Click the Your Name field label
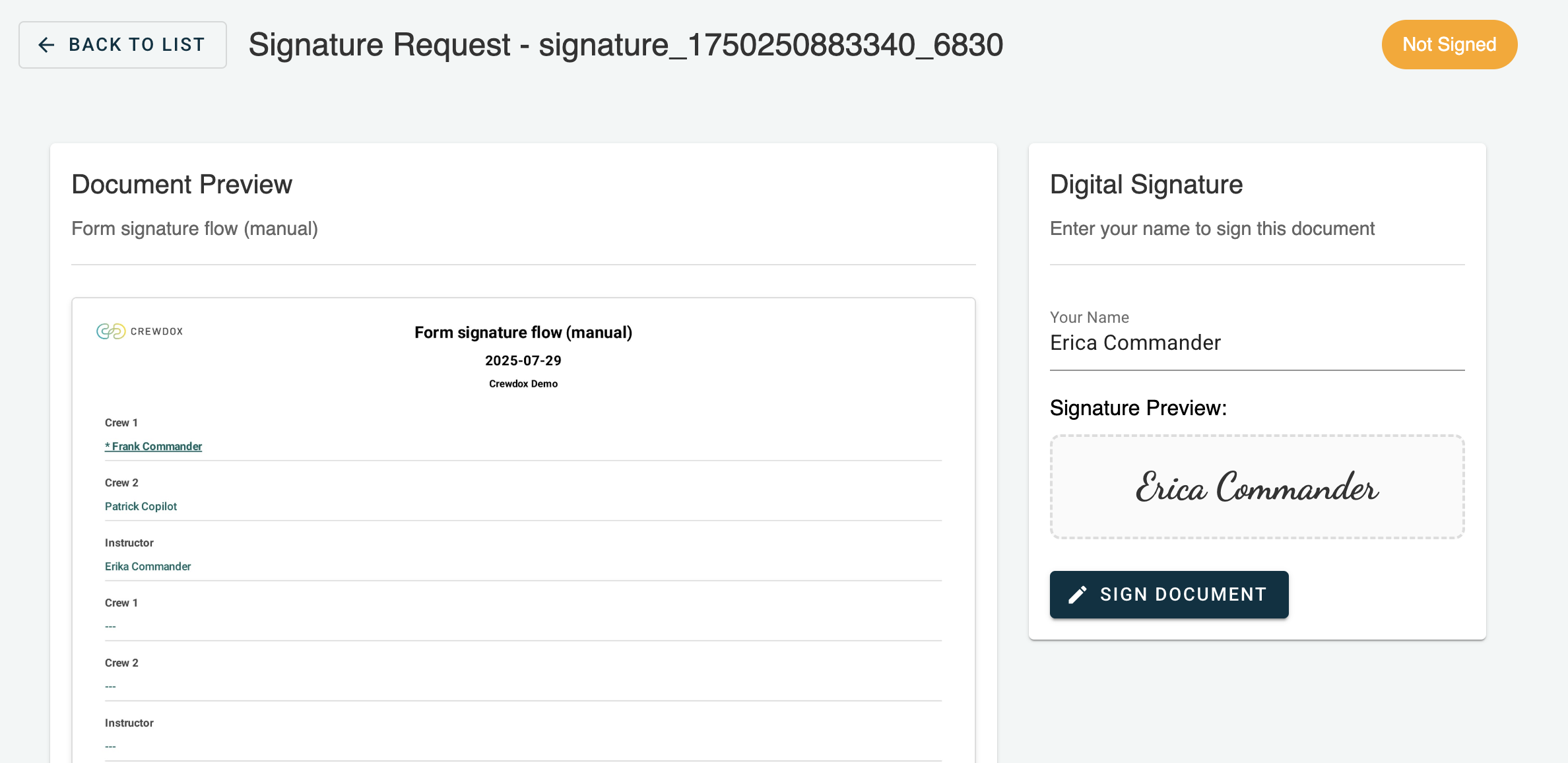Screen dimensions: 1568x763 1089,317
